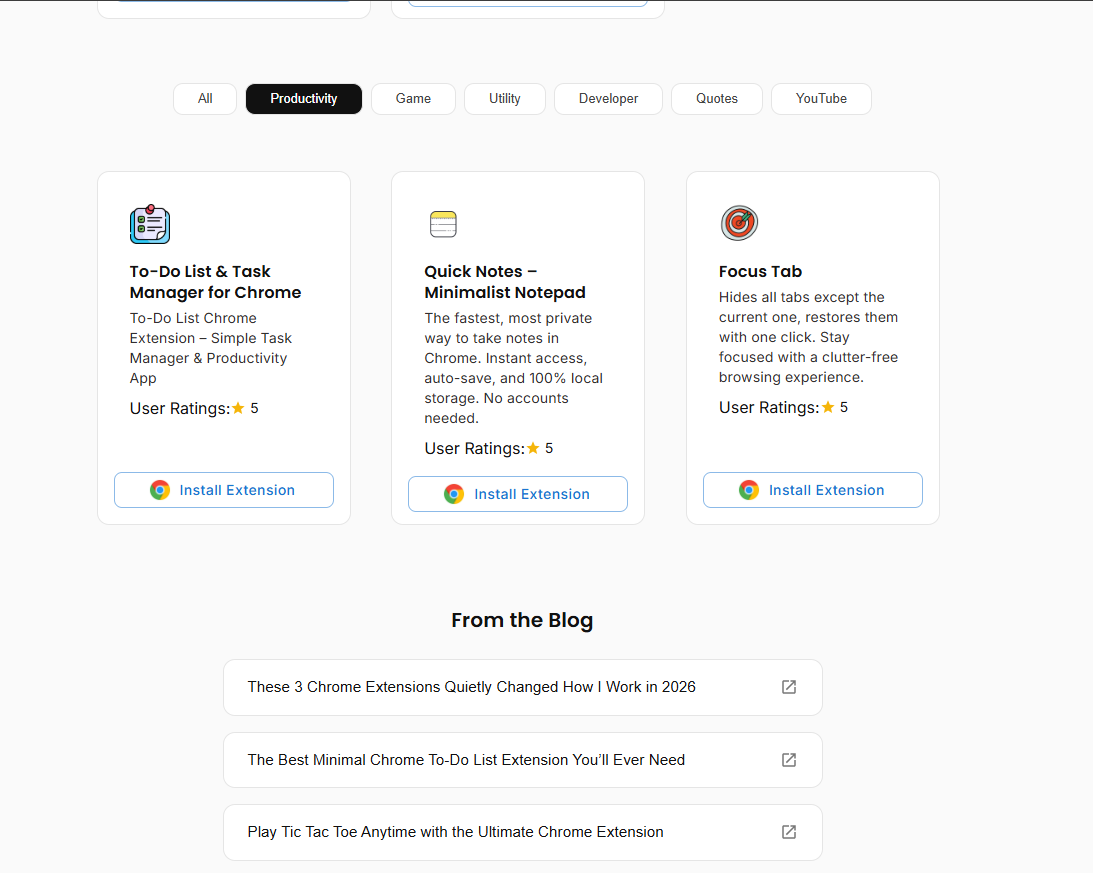
Task: Open the YouTube category filter
Action: pyautogui.click(x=821, y=98)
